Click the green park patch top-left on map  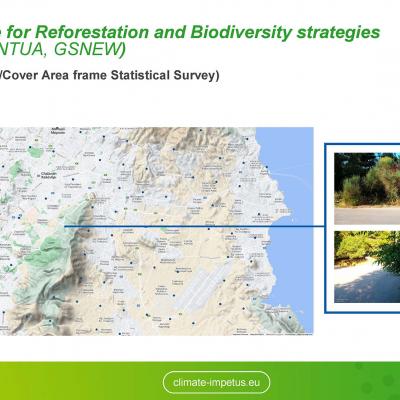pyautogui.click(x=34, y=152)
